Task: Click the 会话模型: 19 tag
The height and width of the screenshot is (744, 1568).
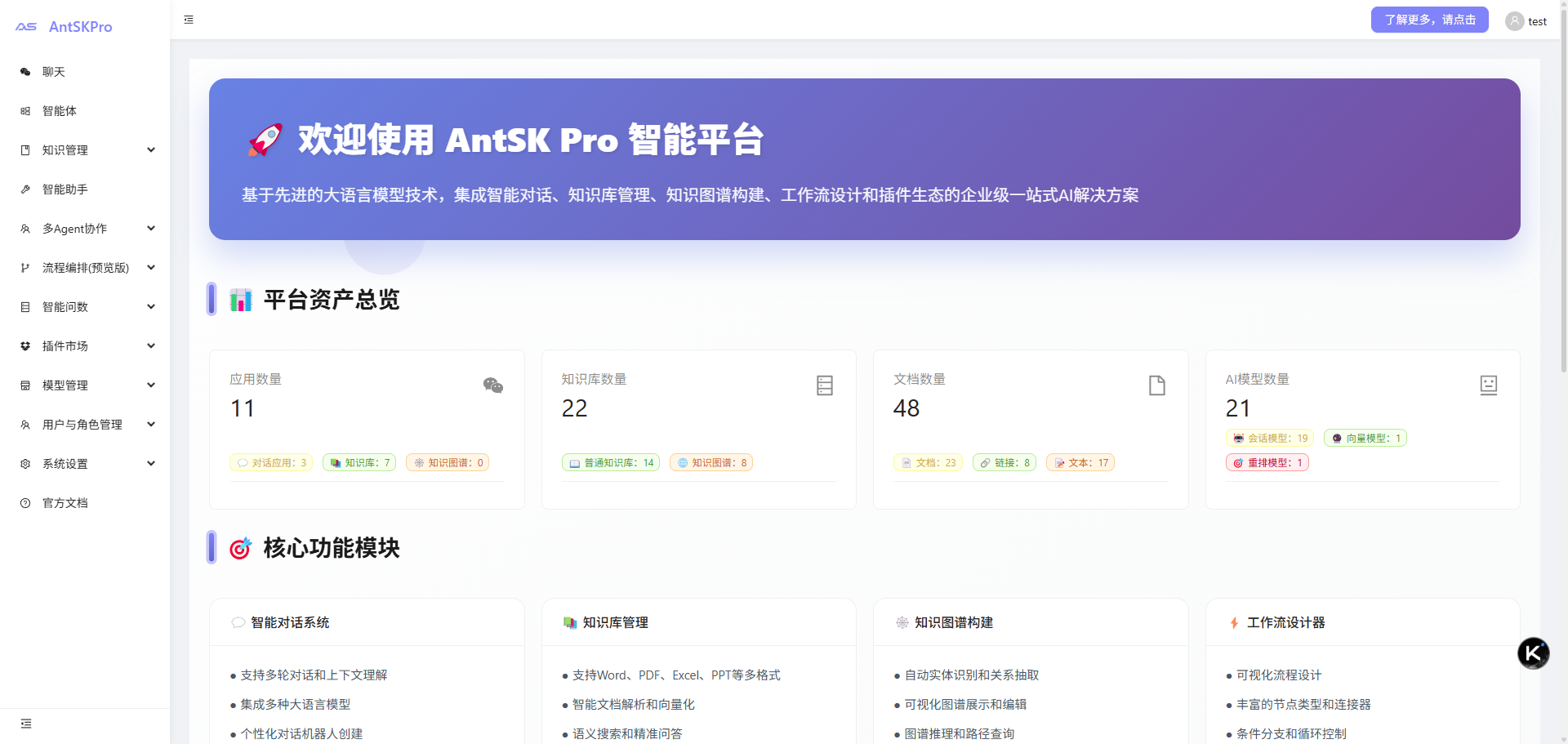Action: (1270, 439)
